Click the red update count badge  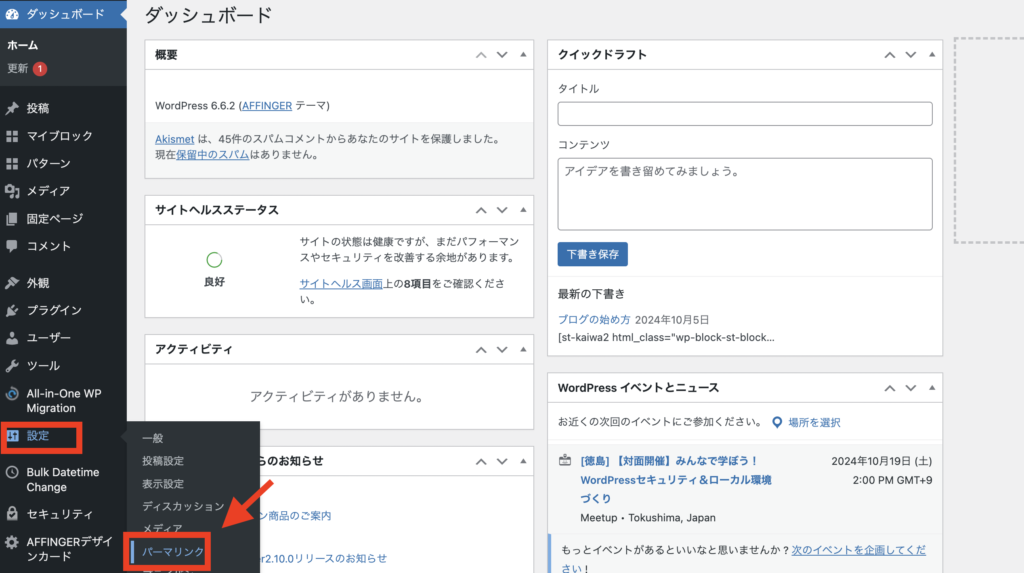[x=40, y=69]
